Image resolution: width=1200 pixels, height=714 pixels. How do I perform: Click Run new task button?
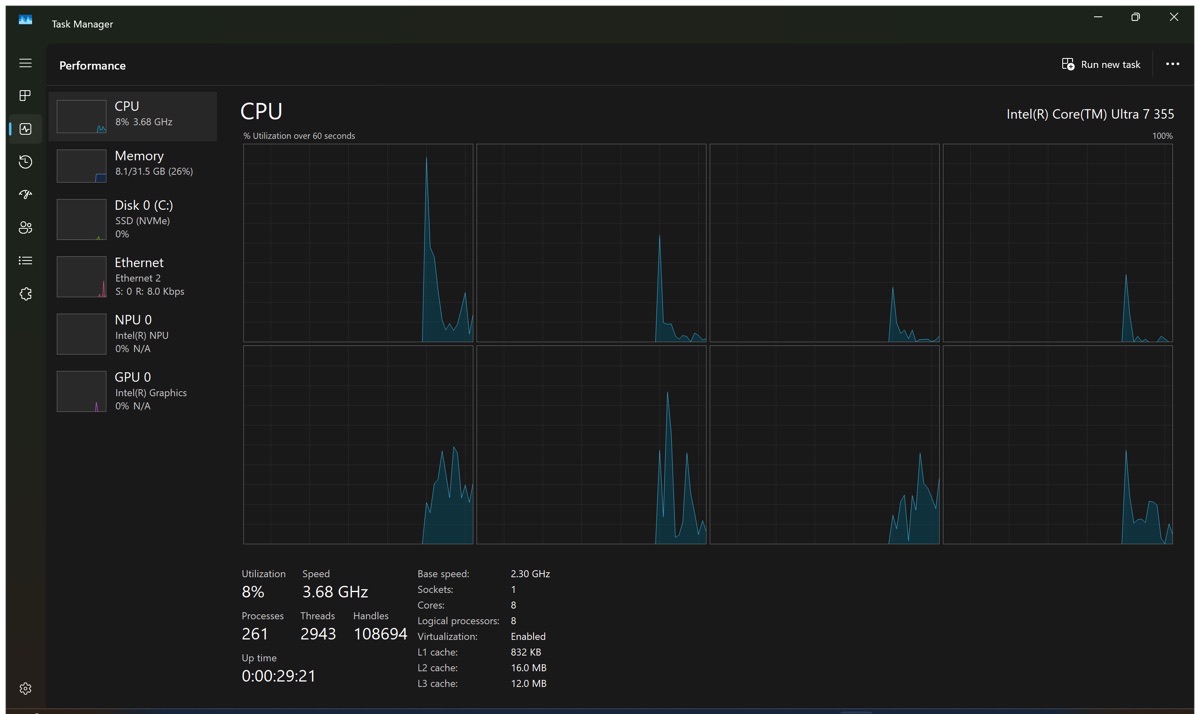(x=1100, y=64)
